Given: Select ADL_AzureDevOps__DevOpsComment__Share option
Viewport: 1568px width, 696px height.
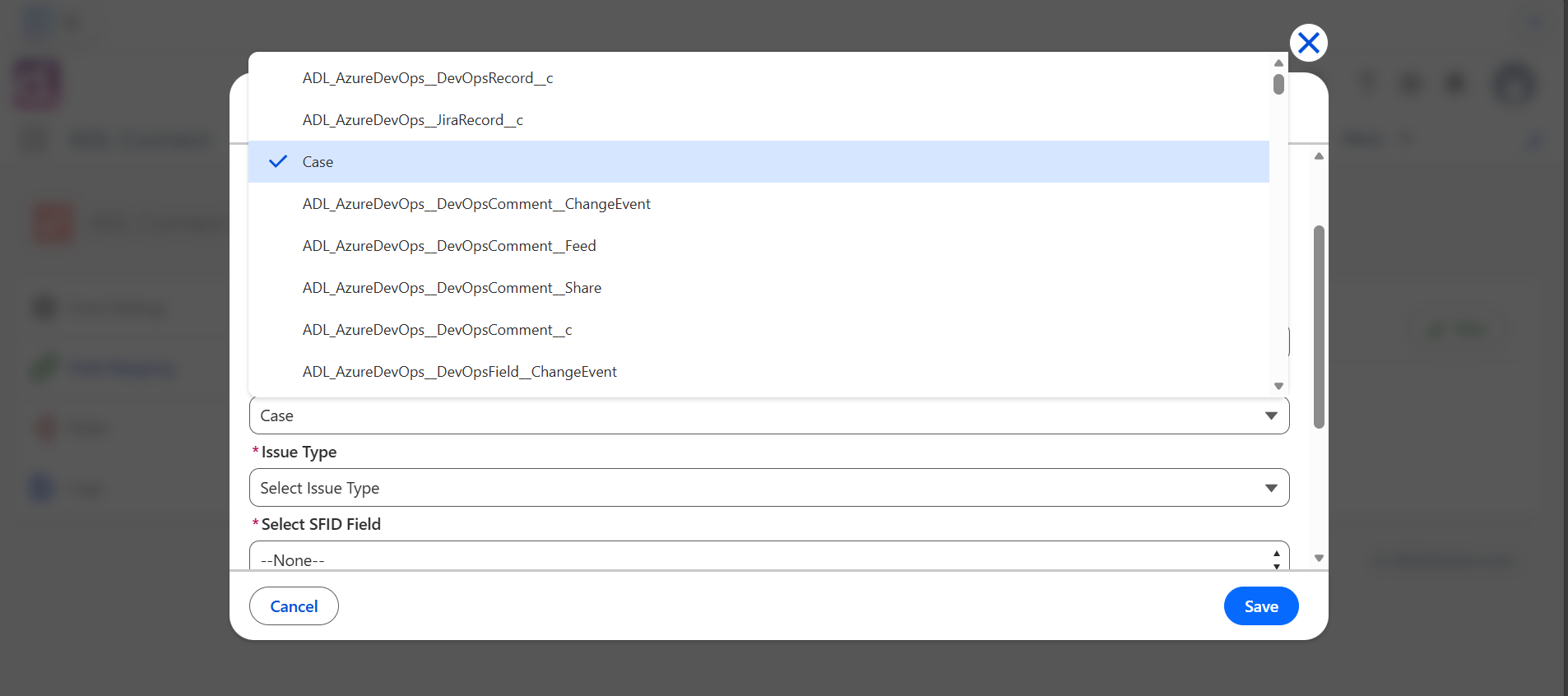Looking at the screenshot, I should pos(758,288).
